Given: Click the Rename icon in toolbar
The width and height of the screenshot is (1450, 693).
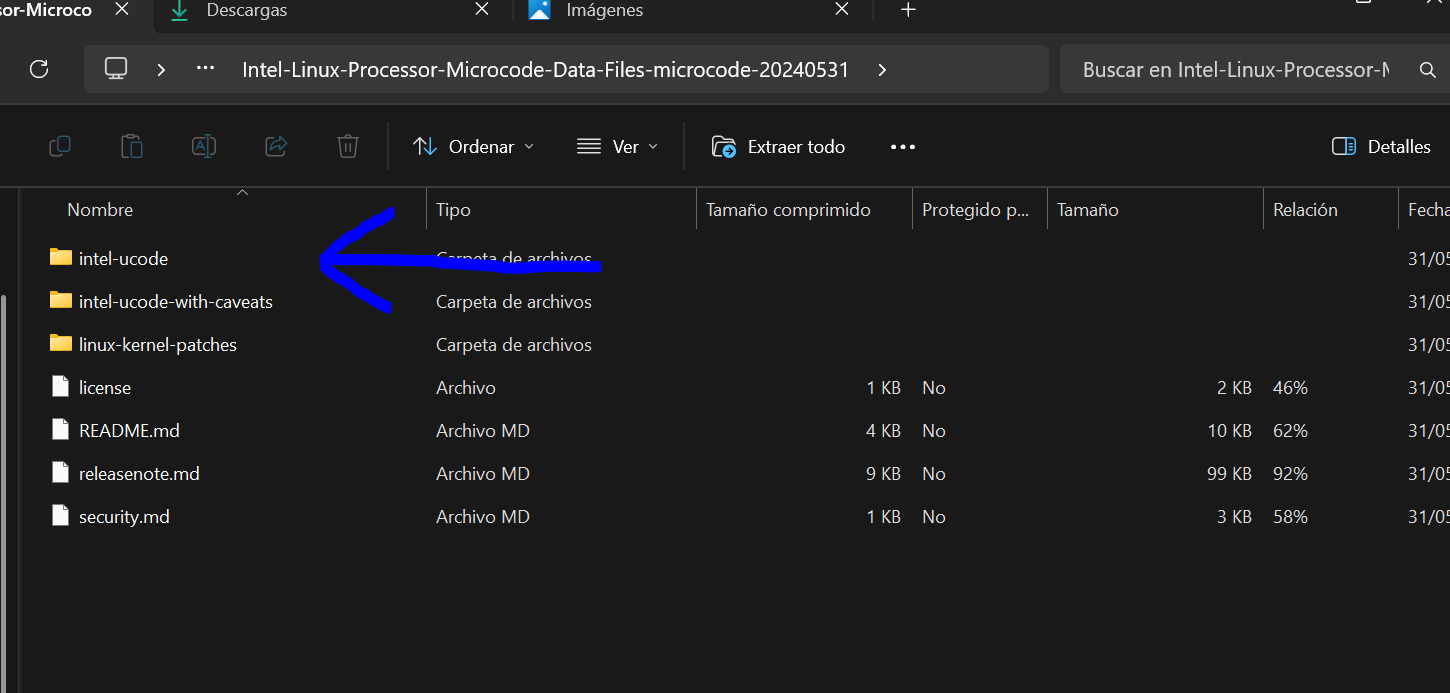Looking at the screenshot, I should point(204,146).
